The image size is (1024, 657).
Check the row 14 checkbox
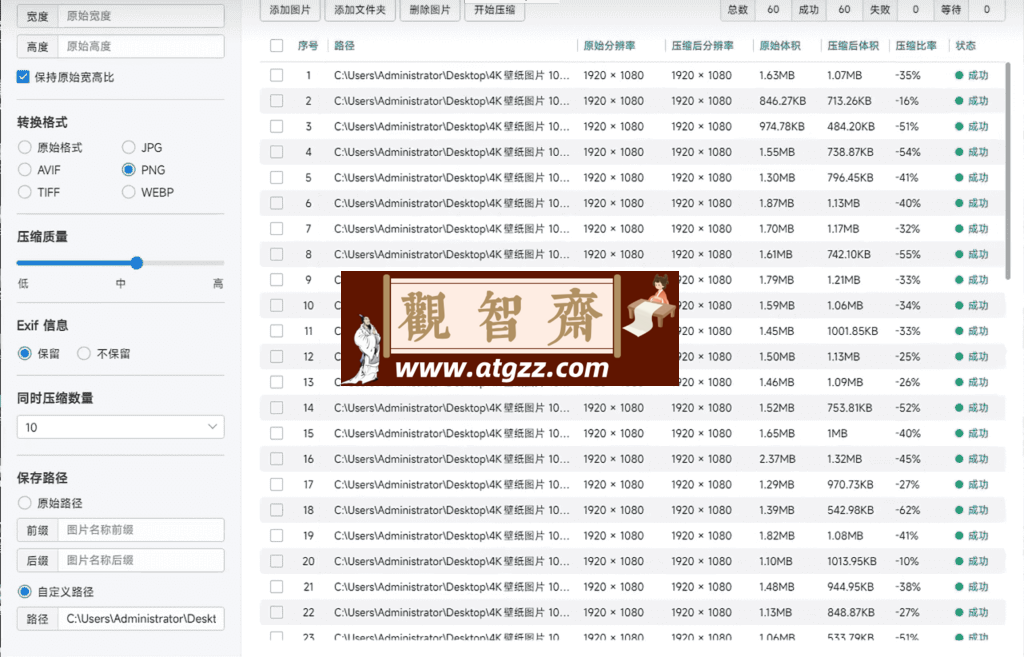(x=277, y=408)
